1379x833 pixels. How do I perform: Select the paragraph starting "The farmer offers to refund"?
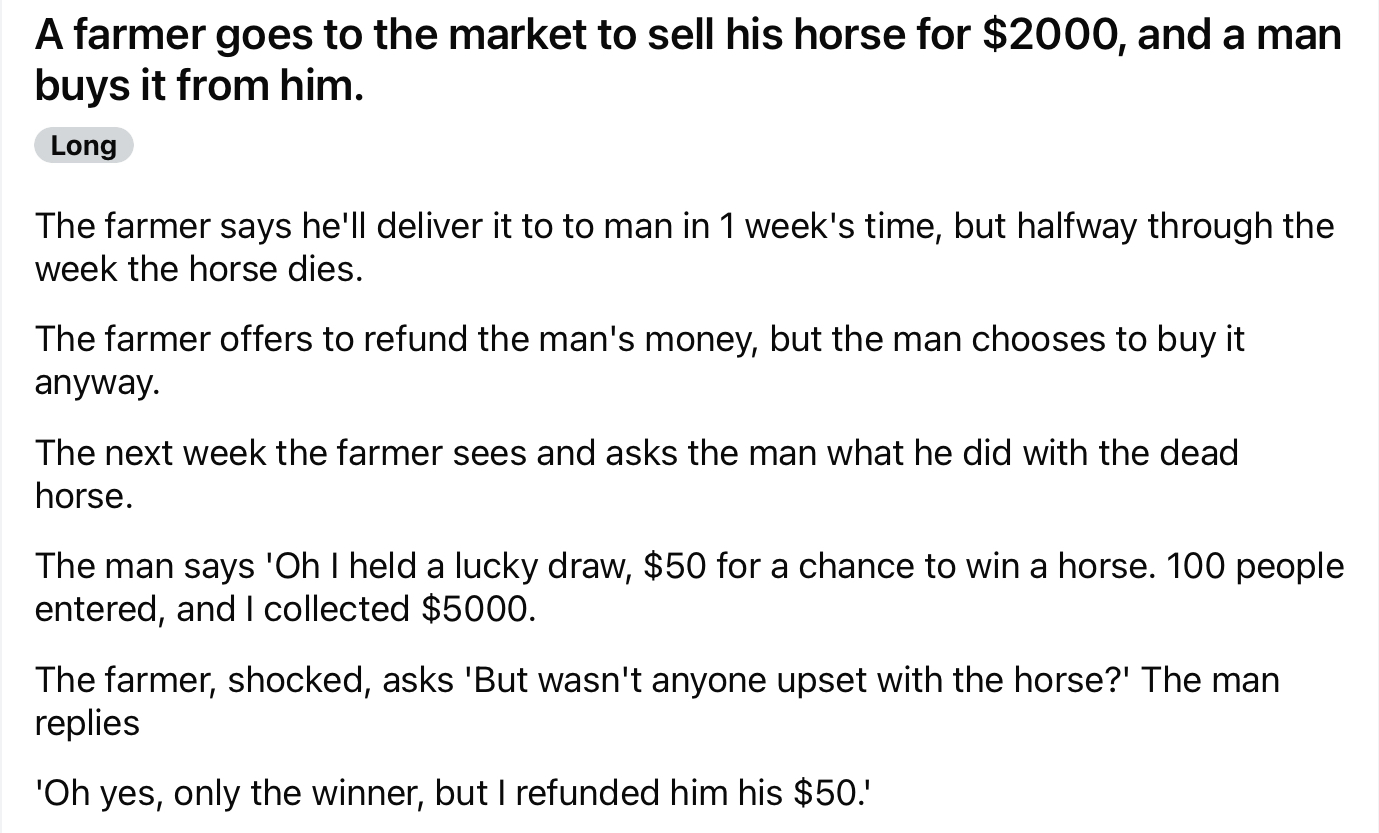click(x=640, y=360)
